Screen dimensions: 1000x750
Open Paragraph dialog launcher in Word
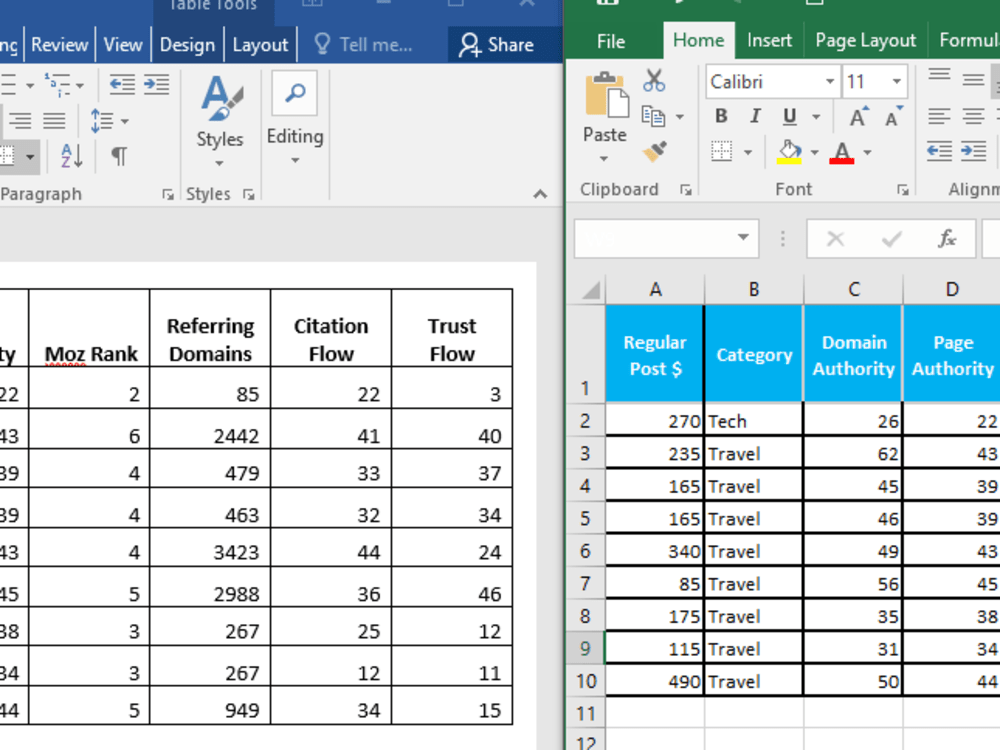[168, 195]
